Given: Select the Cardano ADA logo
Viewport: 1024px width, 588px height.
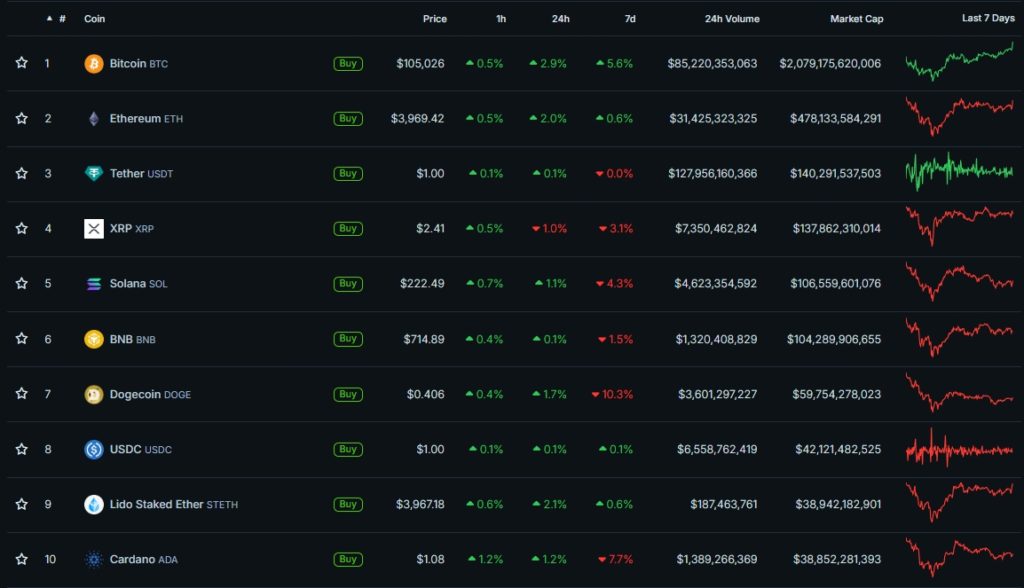Looking at the screenshot, I should point(93,559).
